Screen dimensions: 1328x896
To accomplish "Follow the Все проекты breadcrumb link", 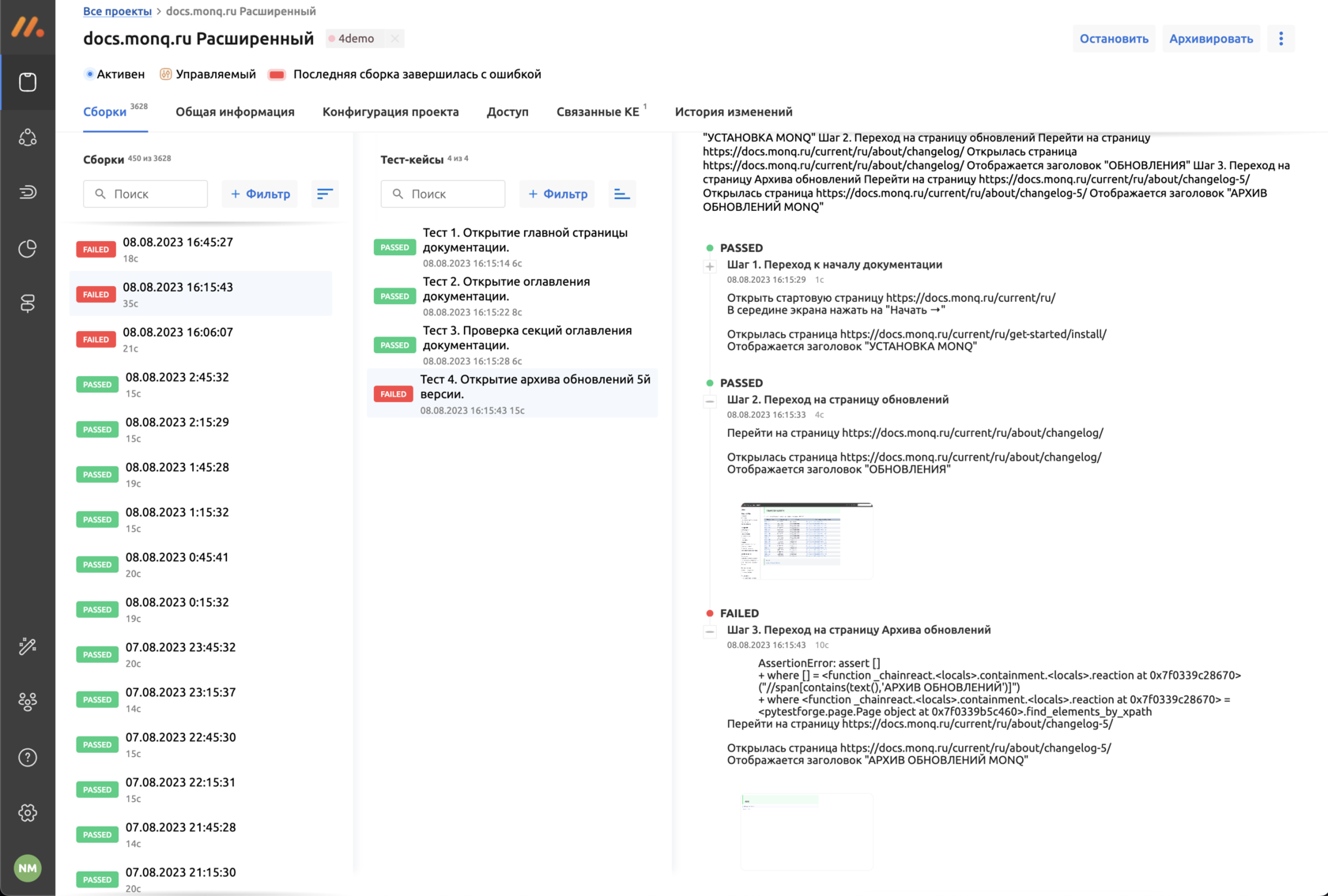I will click(x=116, y=11).
